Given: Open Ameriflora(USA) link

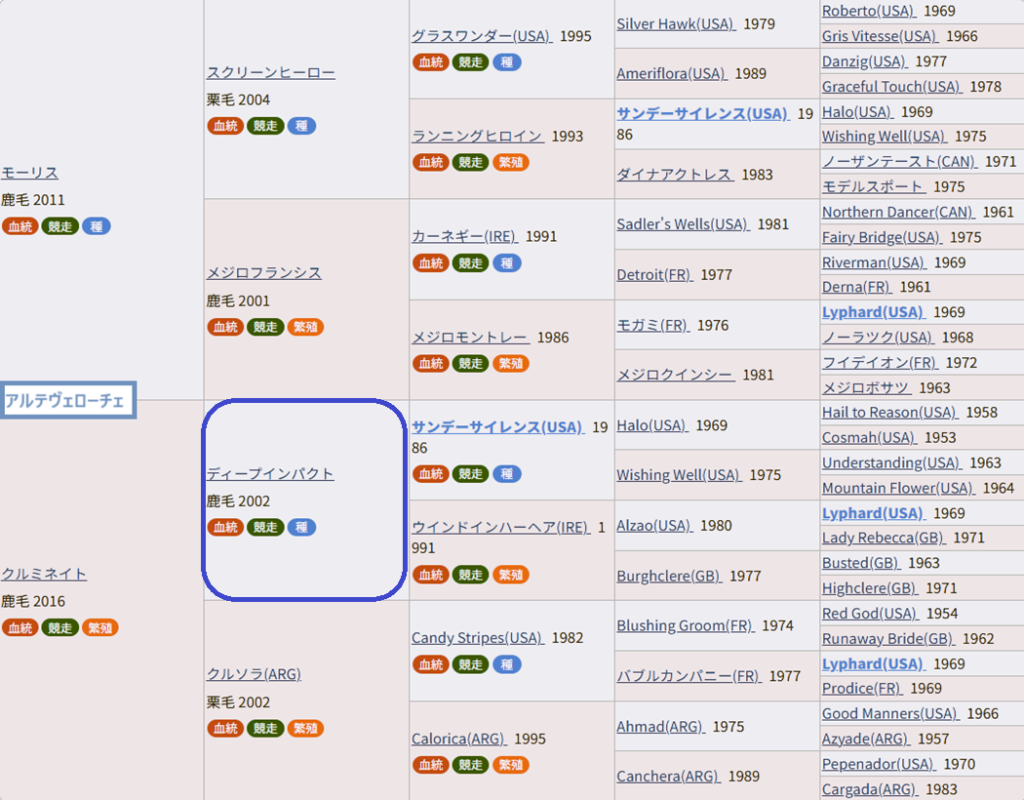Looking at the screenshot, I should (x=672, y=74).
